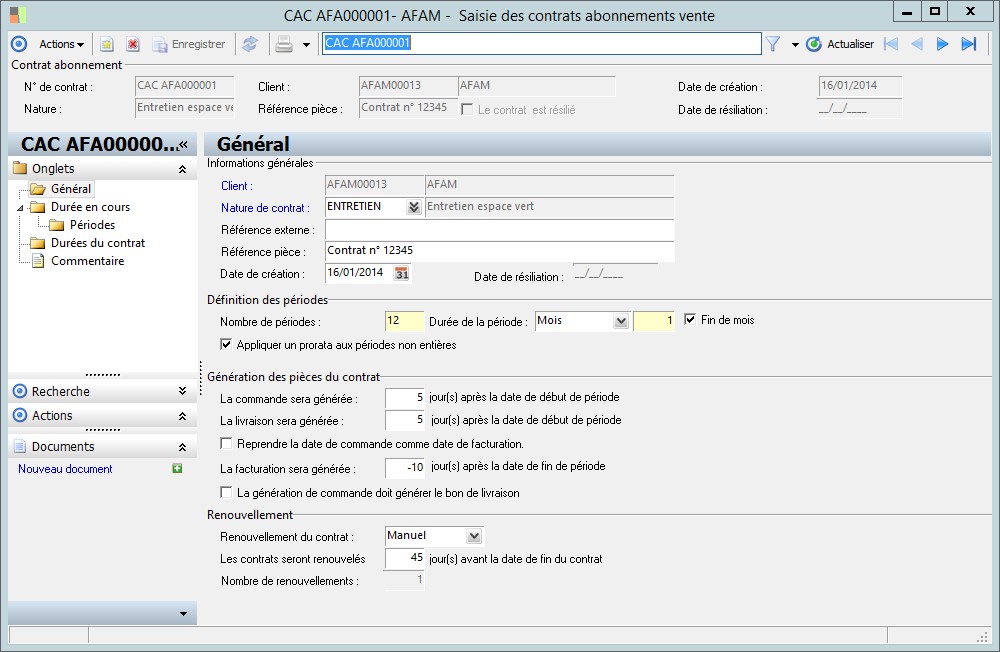Open the Renouvellement du contrat dropdown
The image size is (1000, 652).
point(474,535)
